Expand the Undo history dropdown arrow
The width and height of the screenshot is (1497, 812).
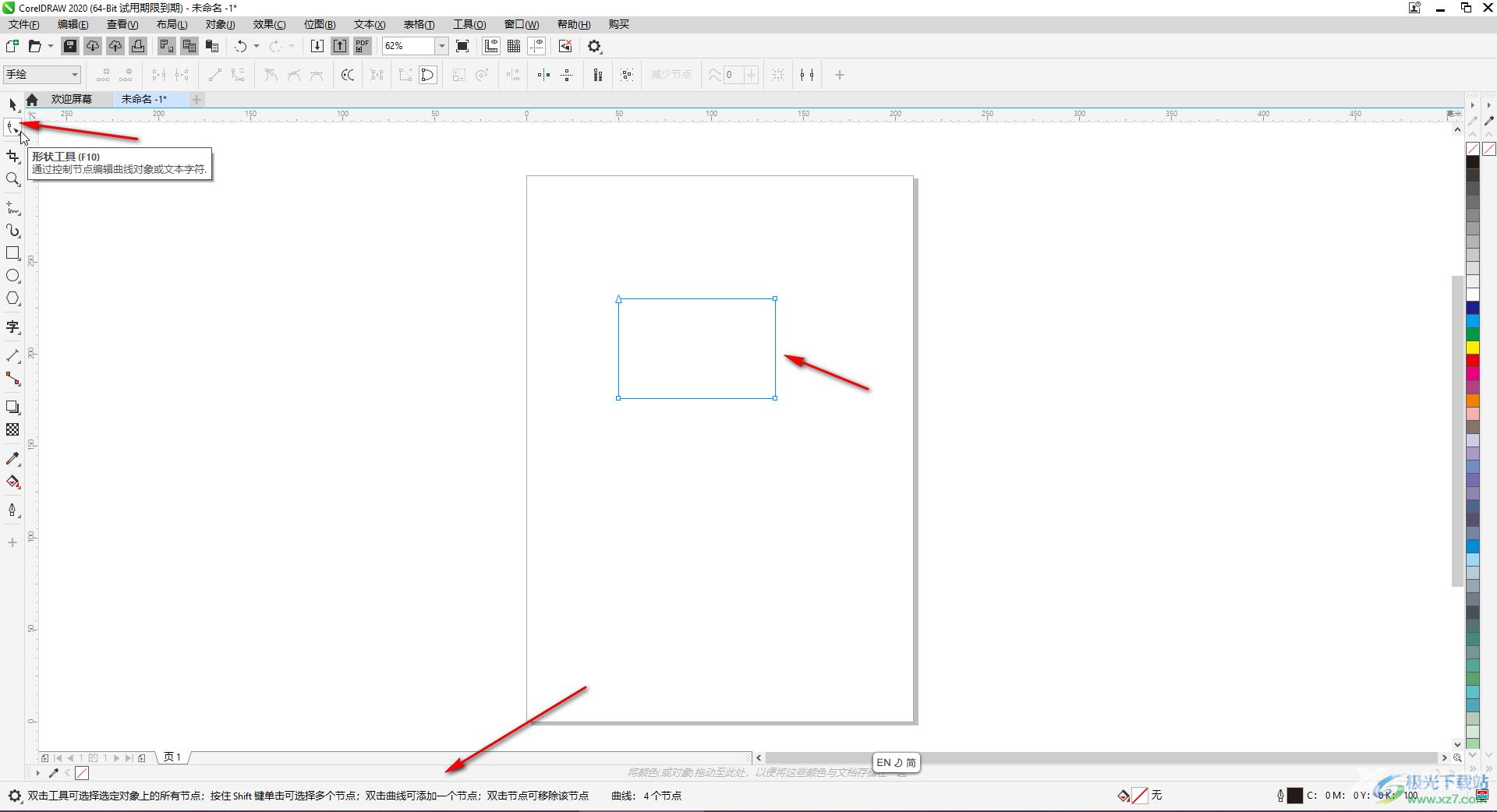click(x=257, y=46)
